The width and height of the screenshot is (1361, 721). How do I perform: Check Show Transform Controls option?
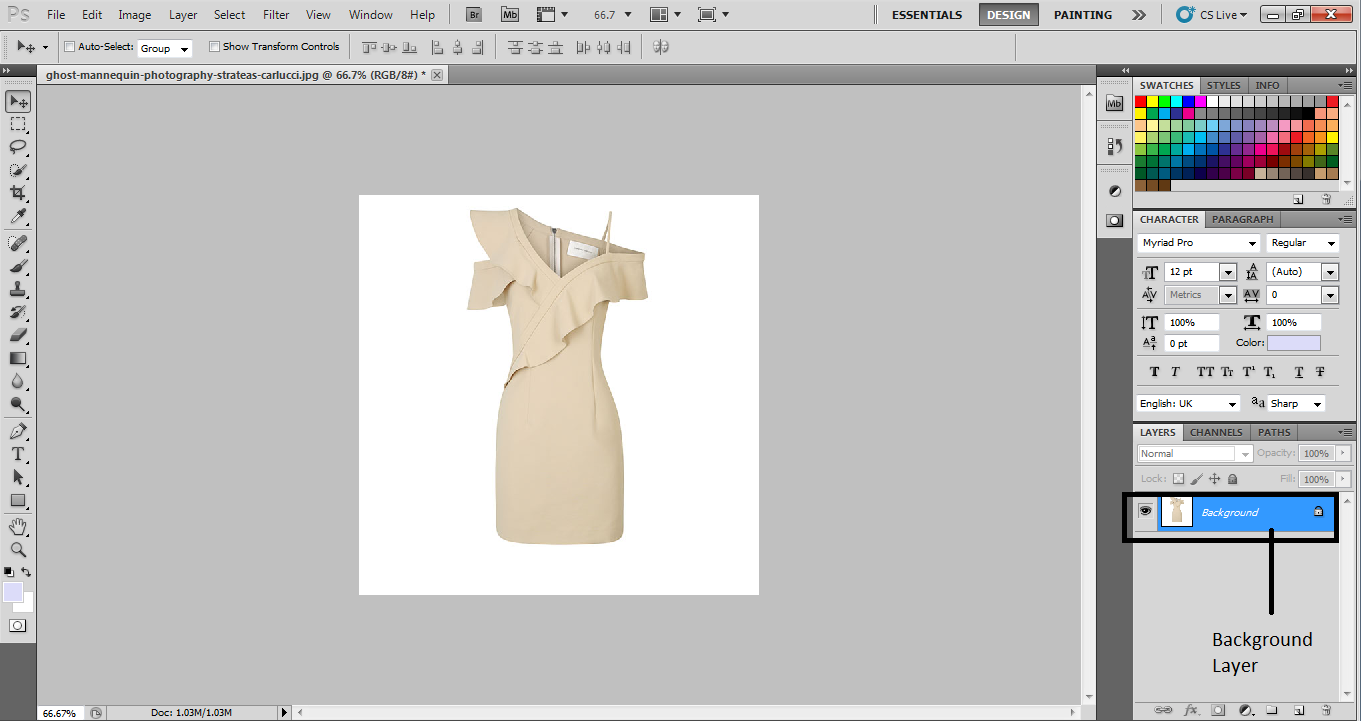click(214, 47)
